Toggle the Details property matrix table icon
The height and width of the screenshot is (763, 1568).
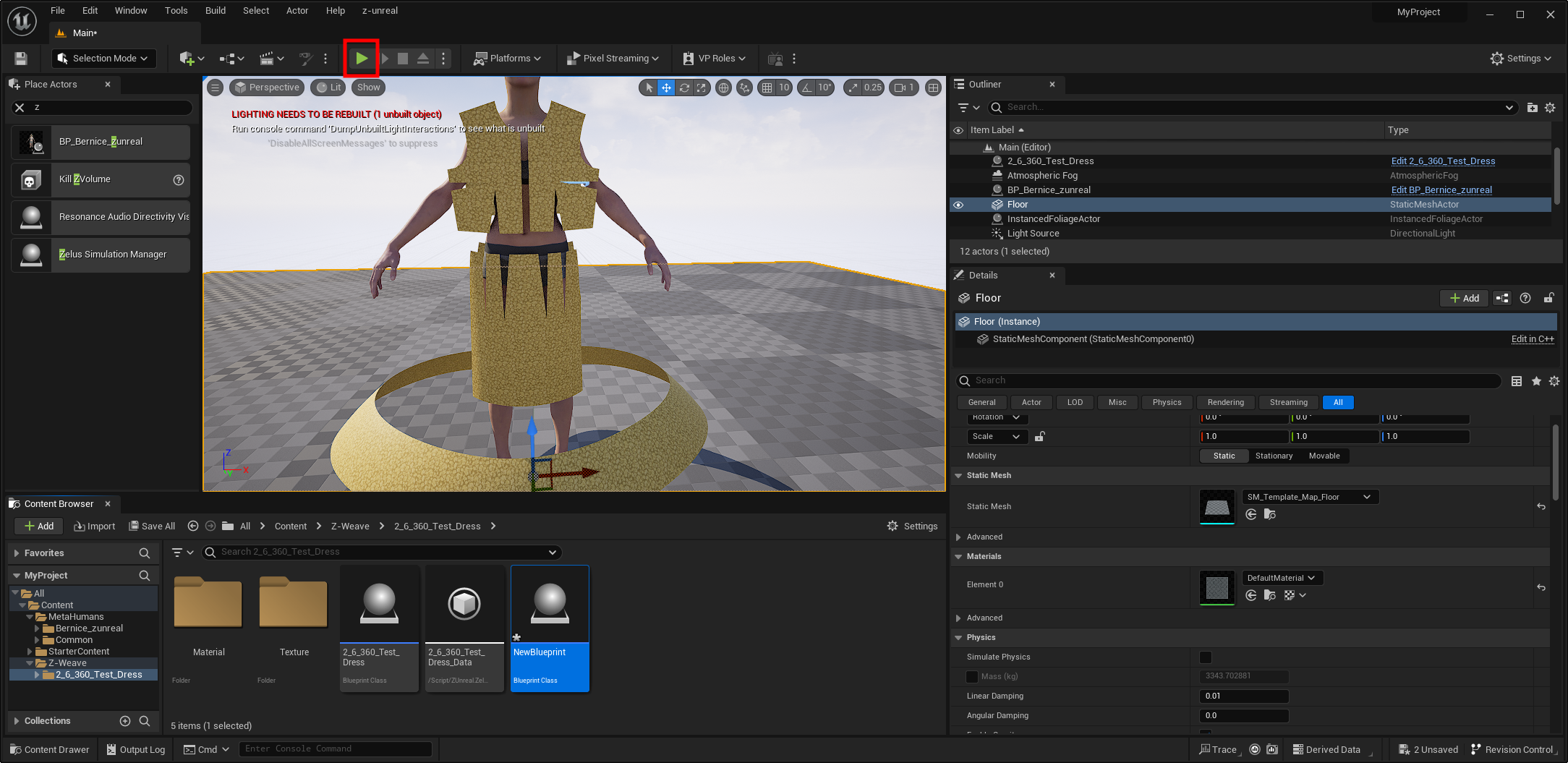(1517, 381)
